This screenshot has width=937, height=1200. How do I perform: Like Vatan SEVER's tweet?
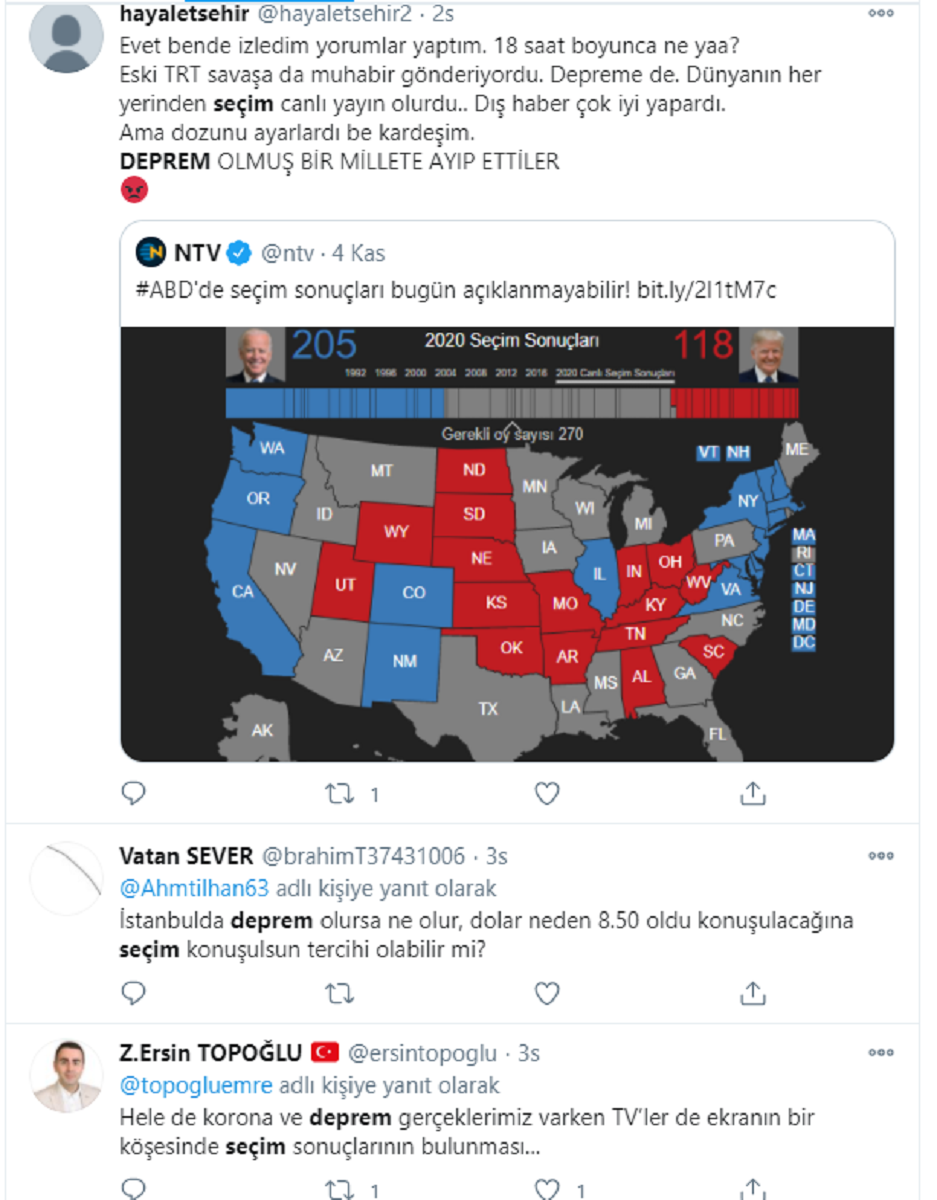(x=546, y=993)
